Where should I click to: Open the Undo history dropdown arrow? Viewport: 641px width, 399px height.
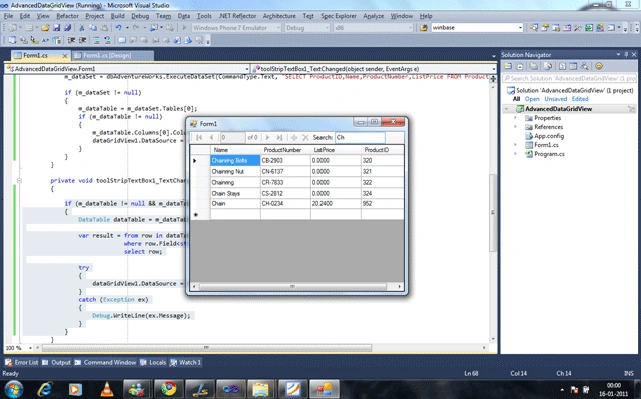click(127, 28)
